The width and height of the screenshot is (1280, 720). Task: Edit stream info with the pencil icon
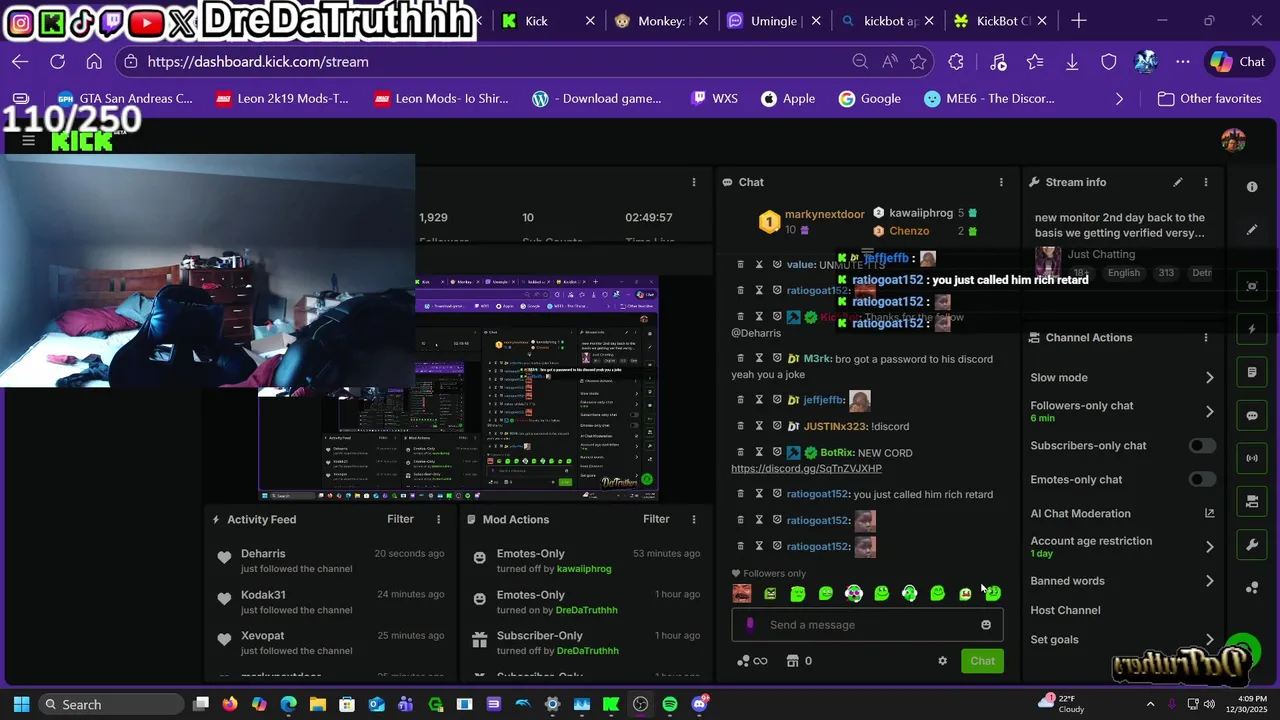pos(1178,182)
